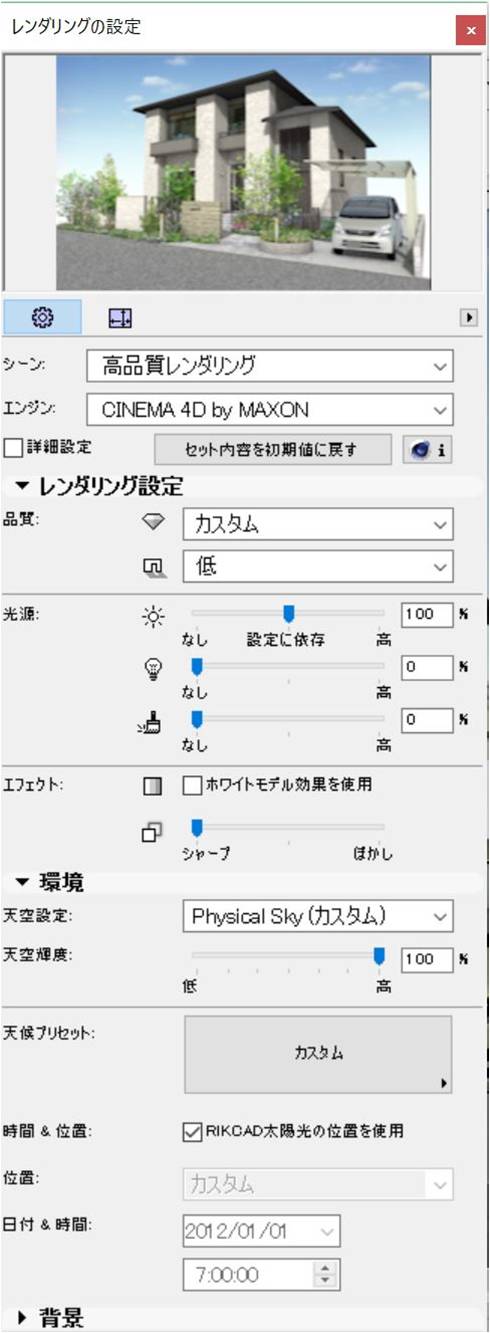
Task: Open the シーン dropdown 高品質レンダリング
Action: click(269, 366)
